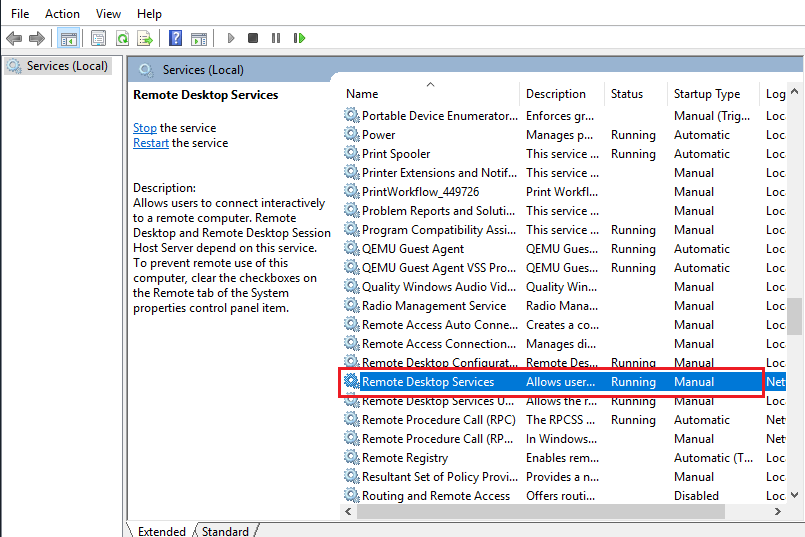805x537 pixels.
Task: Click the Restart Service toolbar icon
Action: pyautogui.click(x=299, y=38)
